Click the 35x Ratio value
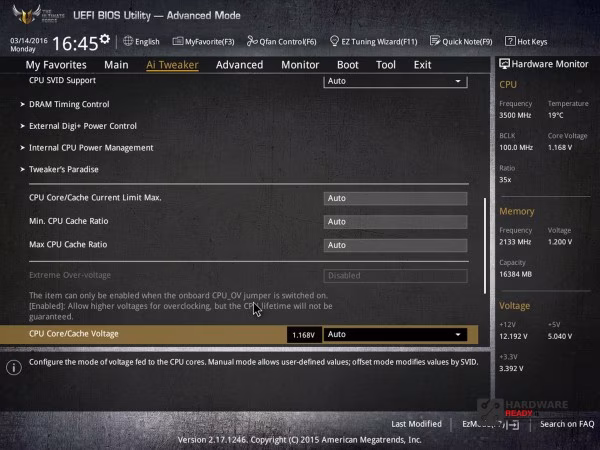The width and height of the screenshot is (600, 450). click(x=505, y=179)
